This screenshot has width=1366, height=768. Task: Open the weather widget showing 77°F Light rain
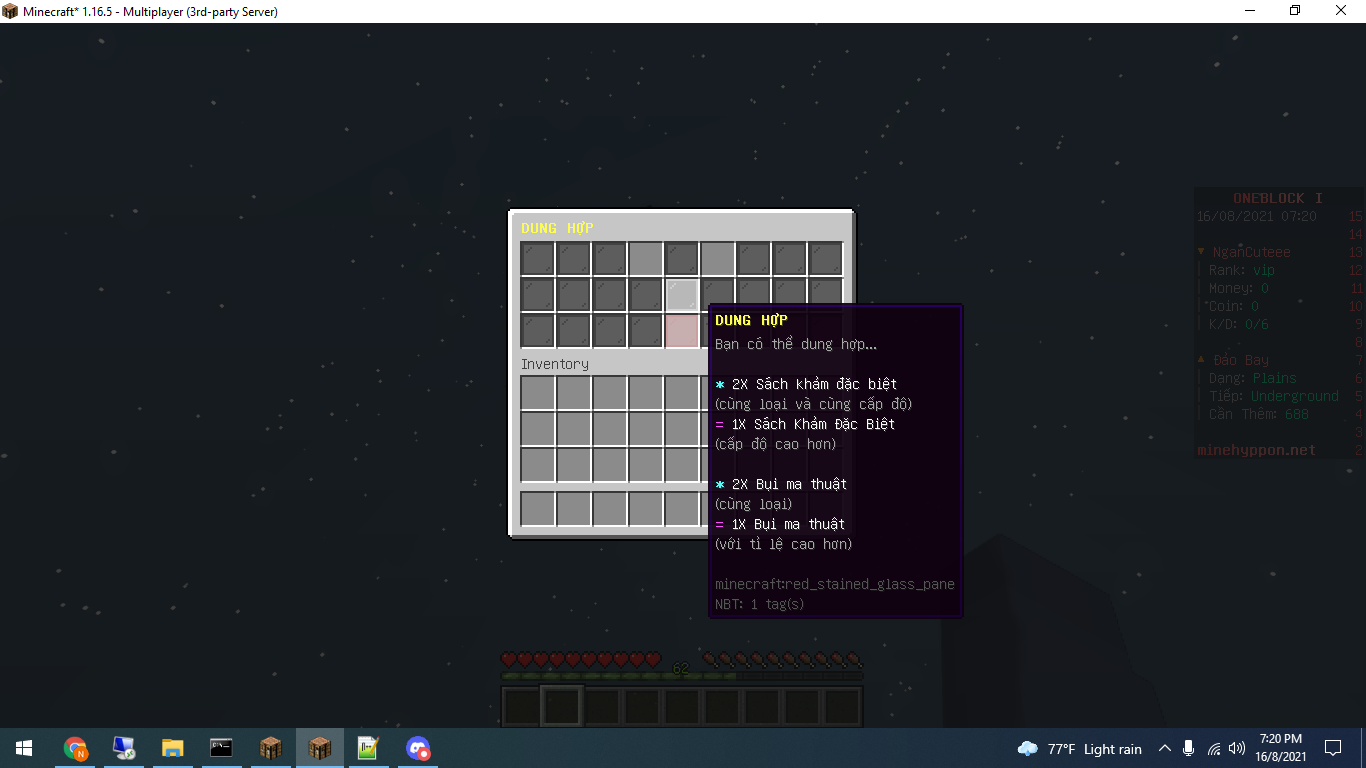click(x=1079, y=749)
